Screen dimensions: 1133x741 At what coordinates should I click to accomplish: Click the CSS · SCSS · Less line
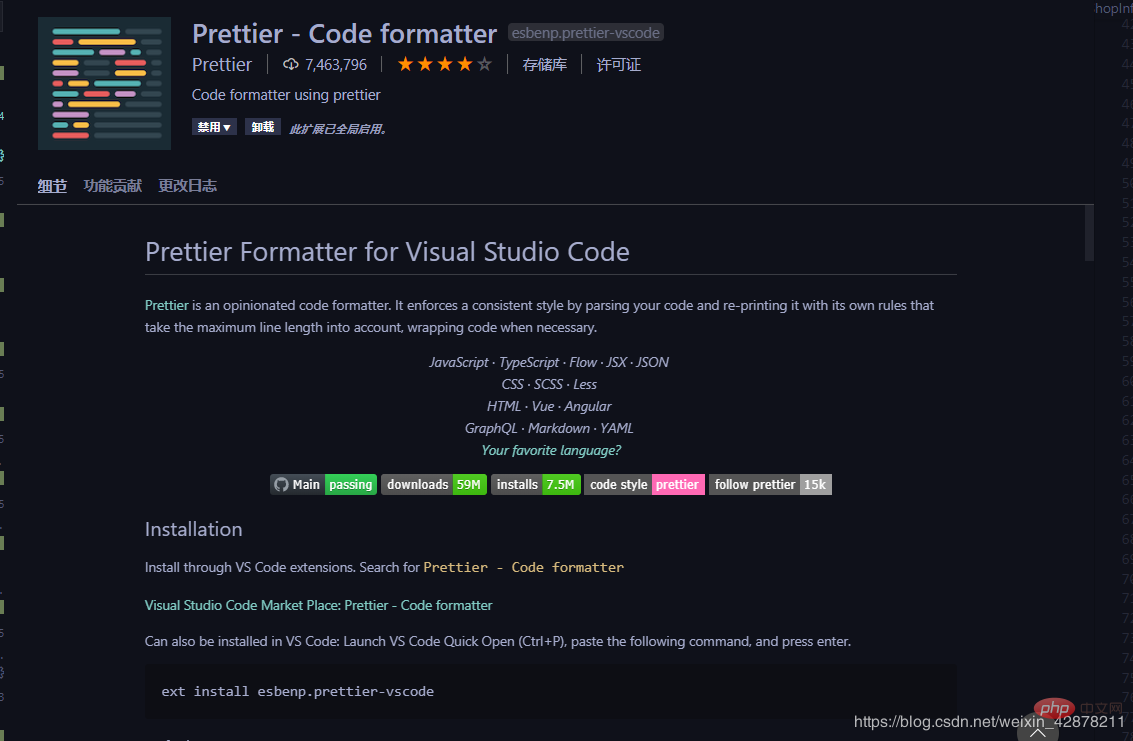point(549,385)
